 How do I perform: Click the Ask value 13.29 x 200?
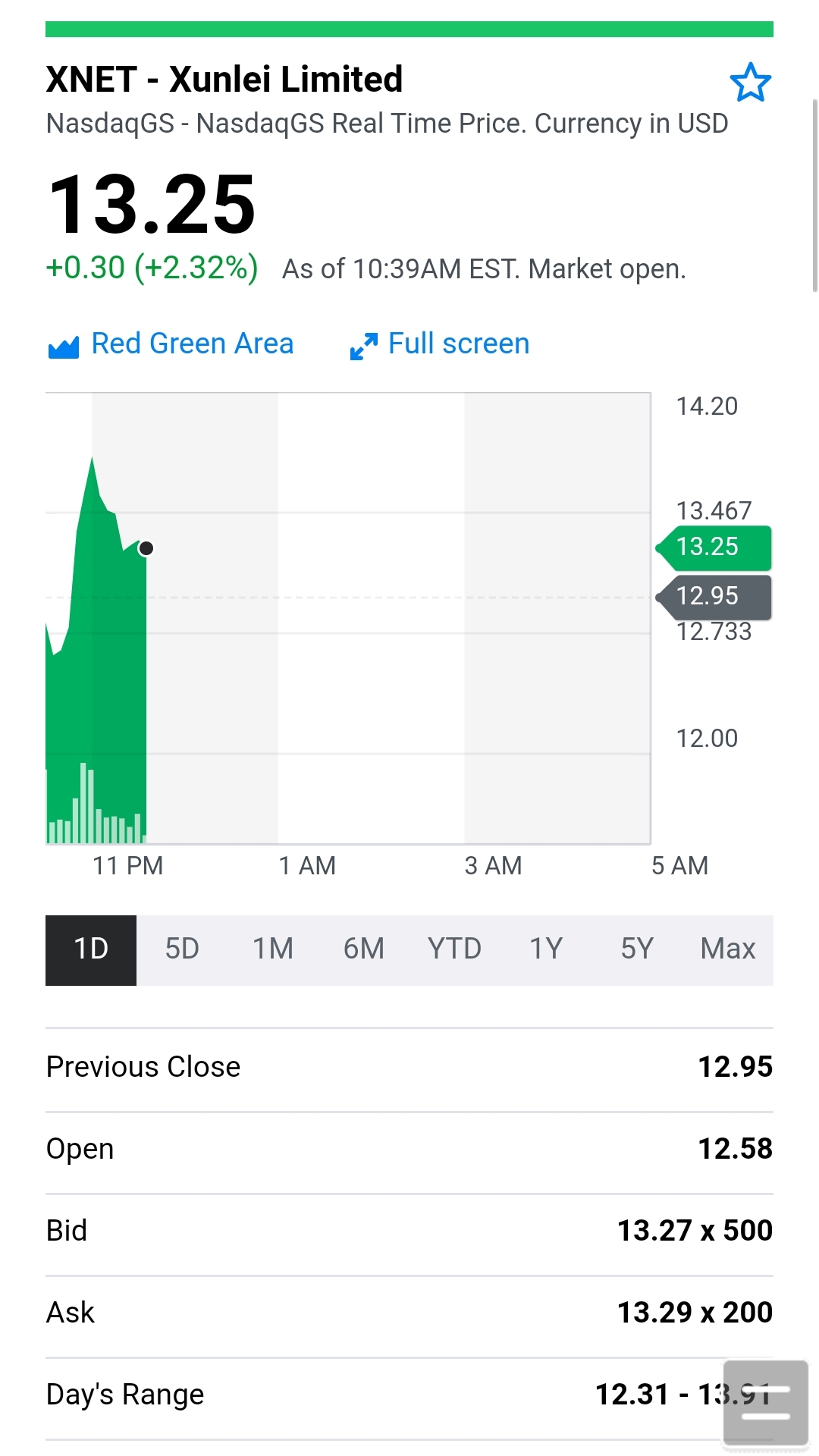point(695,1313)
